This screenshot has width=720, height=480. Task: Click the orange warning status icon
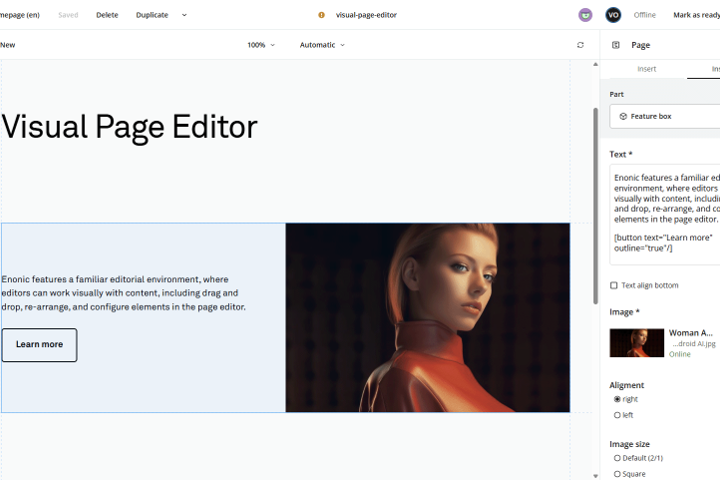coord(321,15)
